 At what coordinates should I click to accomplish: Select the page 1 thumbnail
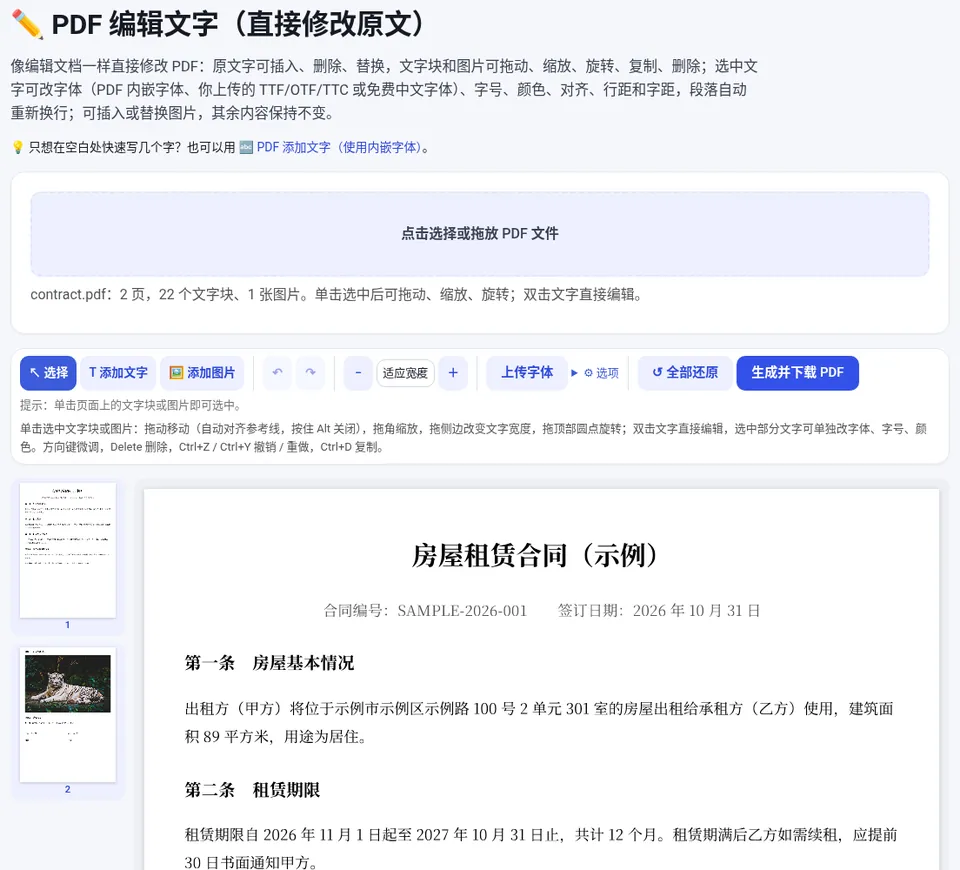pyautogui.click(x=67, y=550)
